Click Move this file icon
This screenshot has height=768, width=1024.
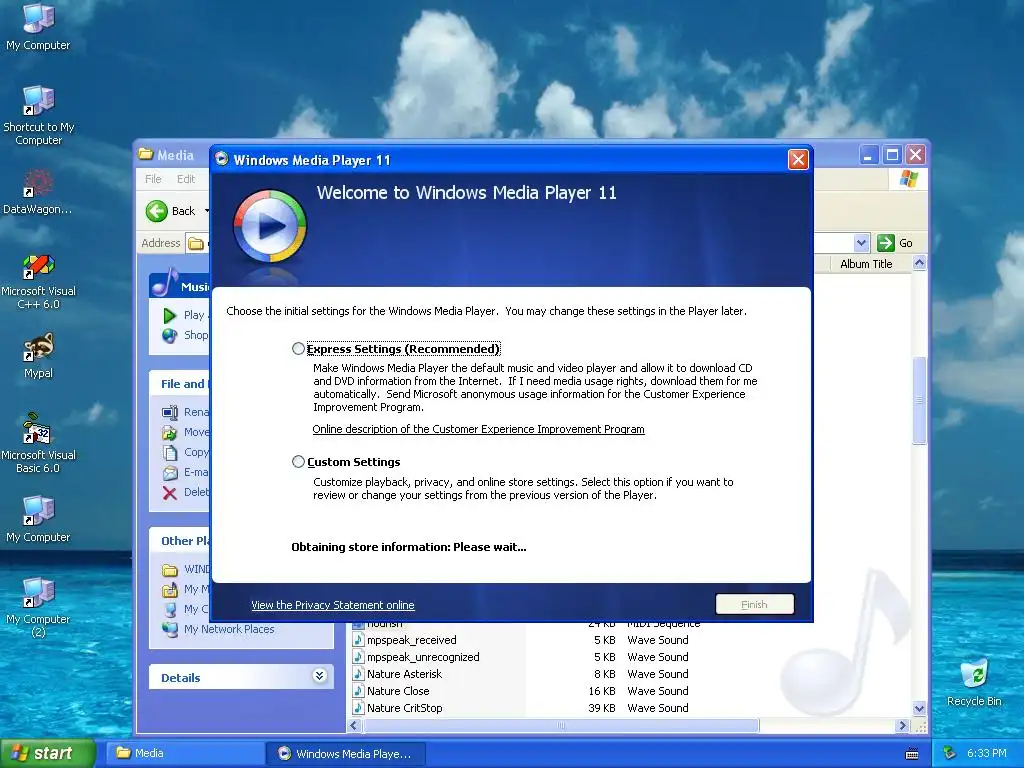[170, 432]
